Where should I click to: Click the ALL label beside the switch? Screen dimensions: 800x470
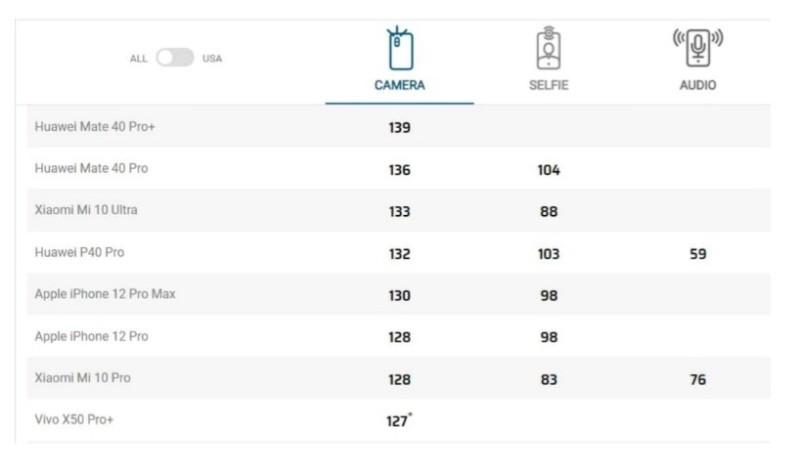coord(138,59)
